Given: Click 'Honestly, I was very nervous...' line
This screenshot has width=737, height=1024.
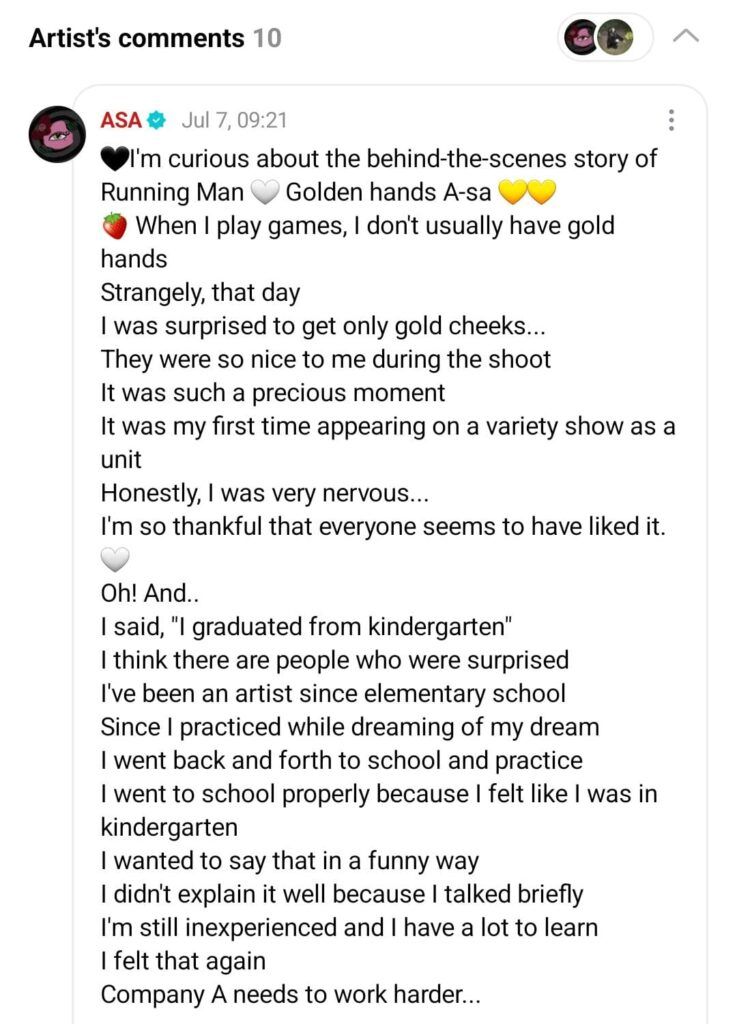Looking at the screenshot, I should point(264,493).
